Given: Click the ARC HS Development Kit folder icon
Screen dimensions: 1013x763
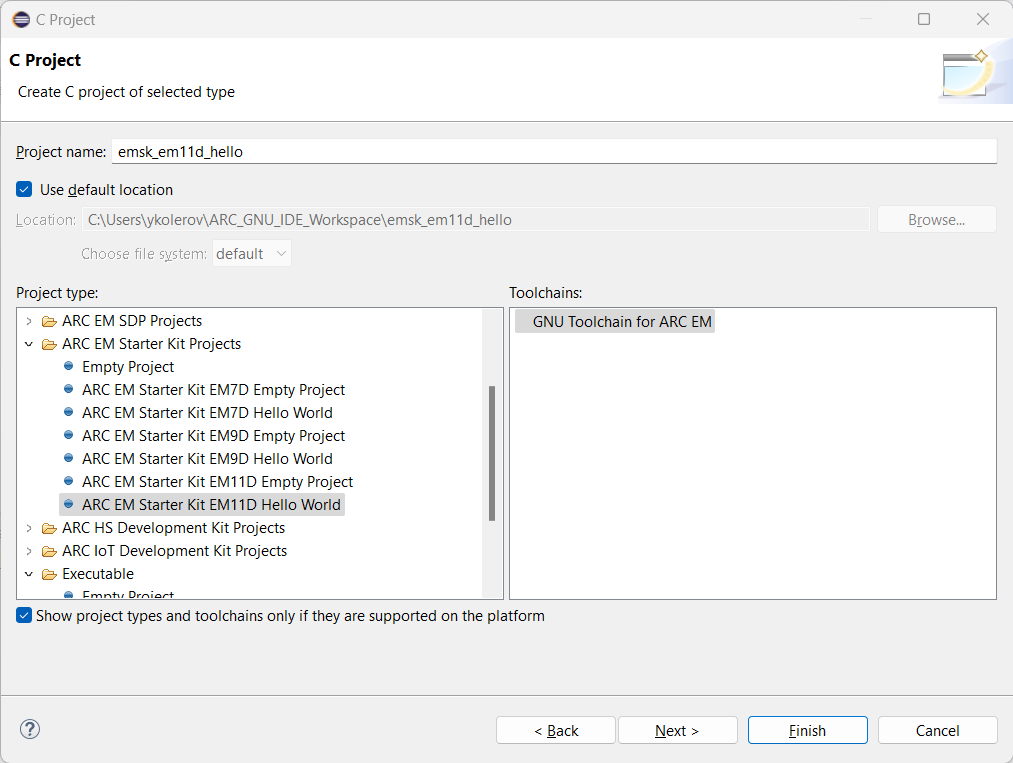Looking at the screenshot, I should tap(49, 528).
